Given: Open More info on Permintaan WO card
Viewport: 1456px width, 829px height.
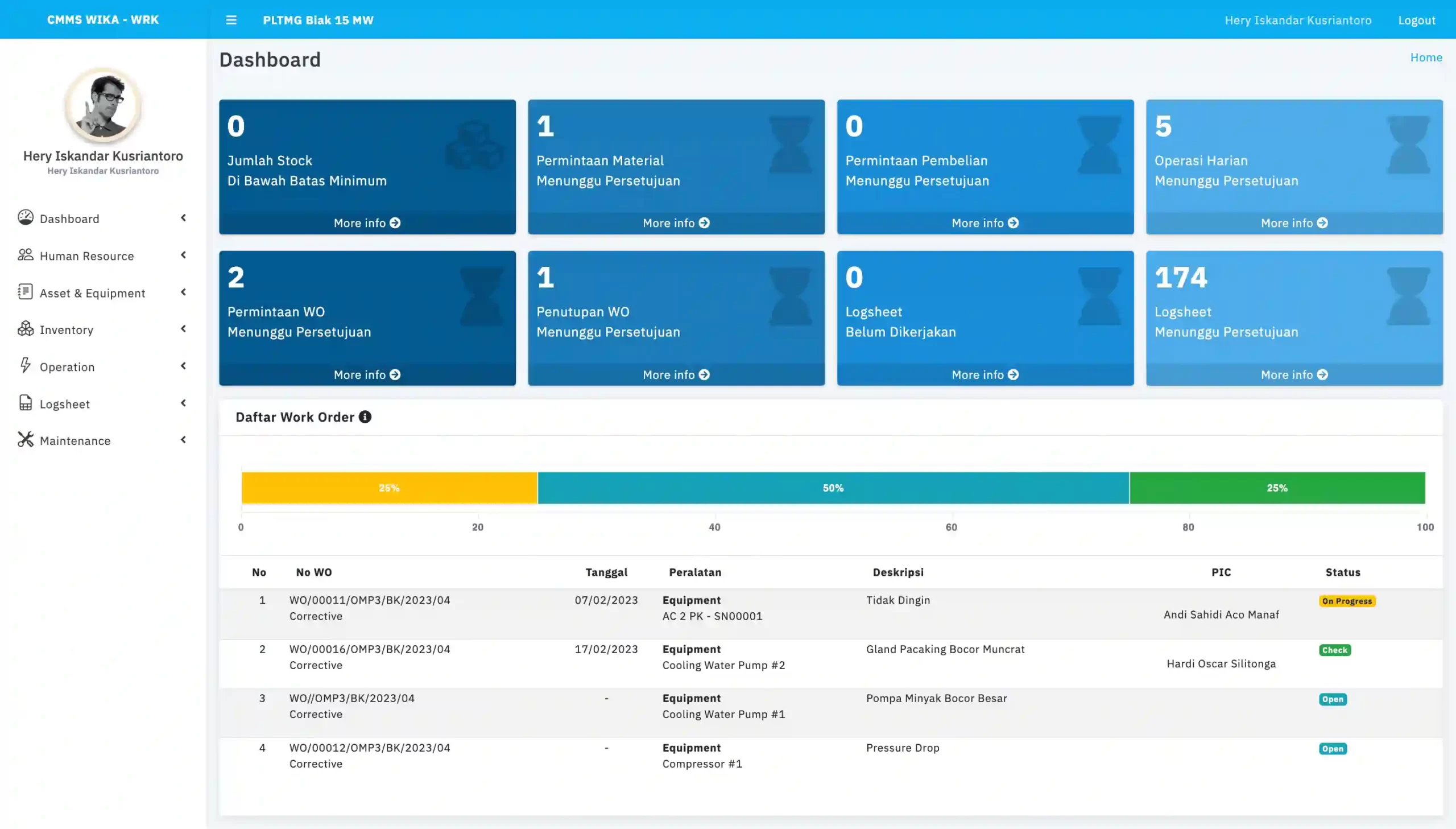Looking at the screenshot, I should click(367, 374).
